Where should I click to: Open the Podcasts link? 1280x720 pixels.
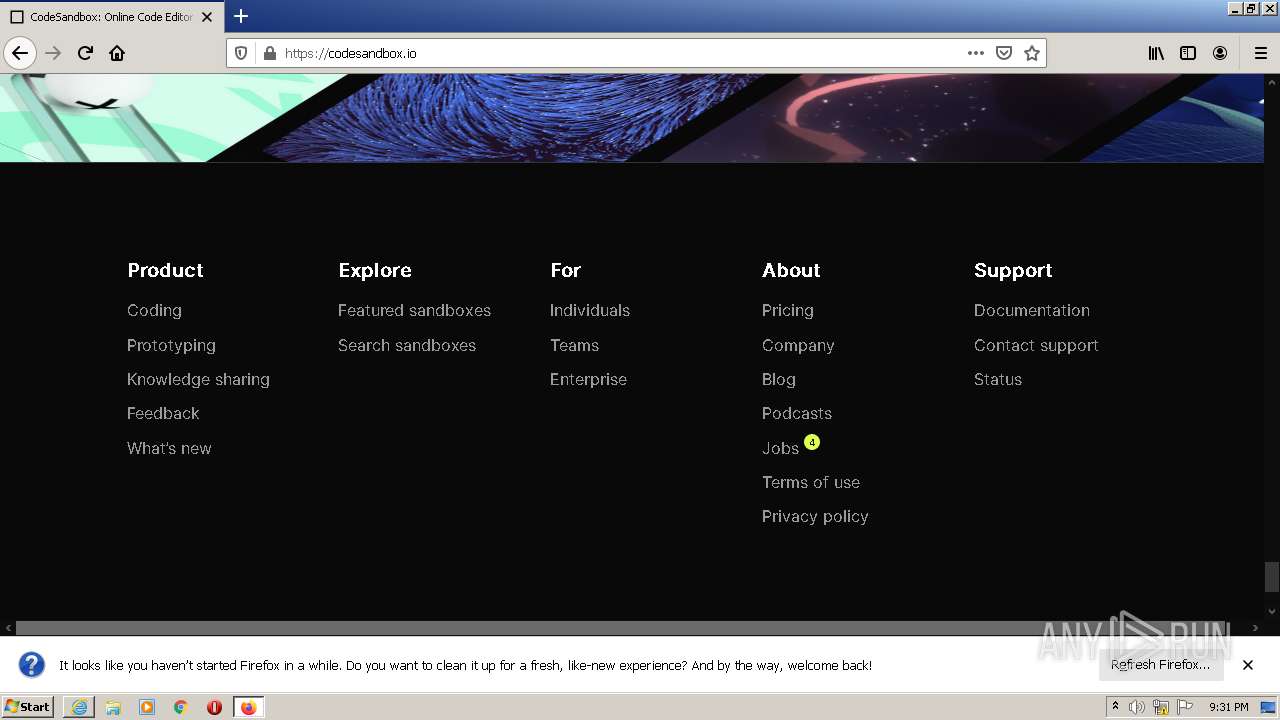pyautogui.click(x=797, y=413)
